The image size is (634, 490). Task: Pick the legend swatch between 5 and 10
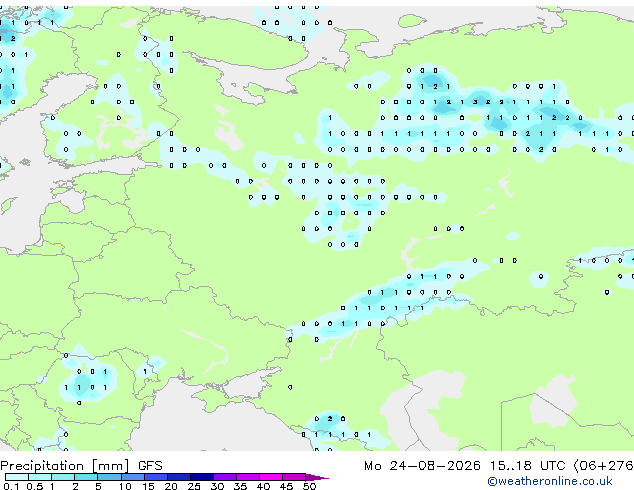click(x=109, y=477)
